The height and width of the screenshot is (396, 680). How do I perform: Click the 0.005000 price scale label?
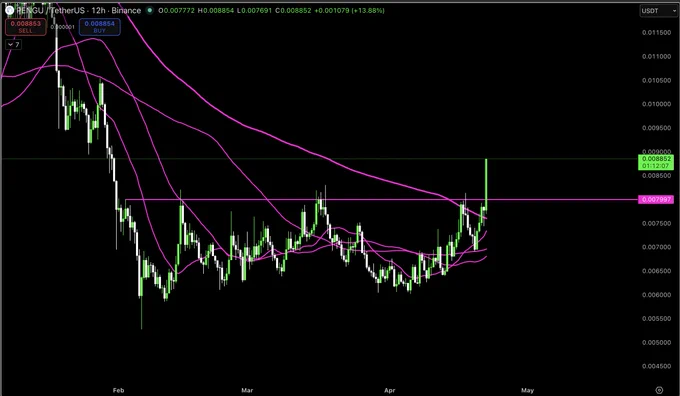tap(656, 343)
